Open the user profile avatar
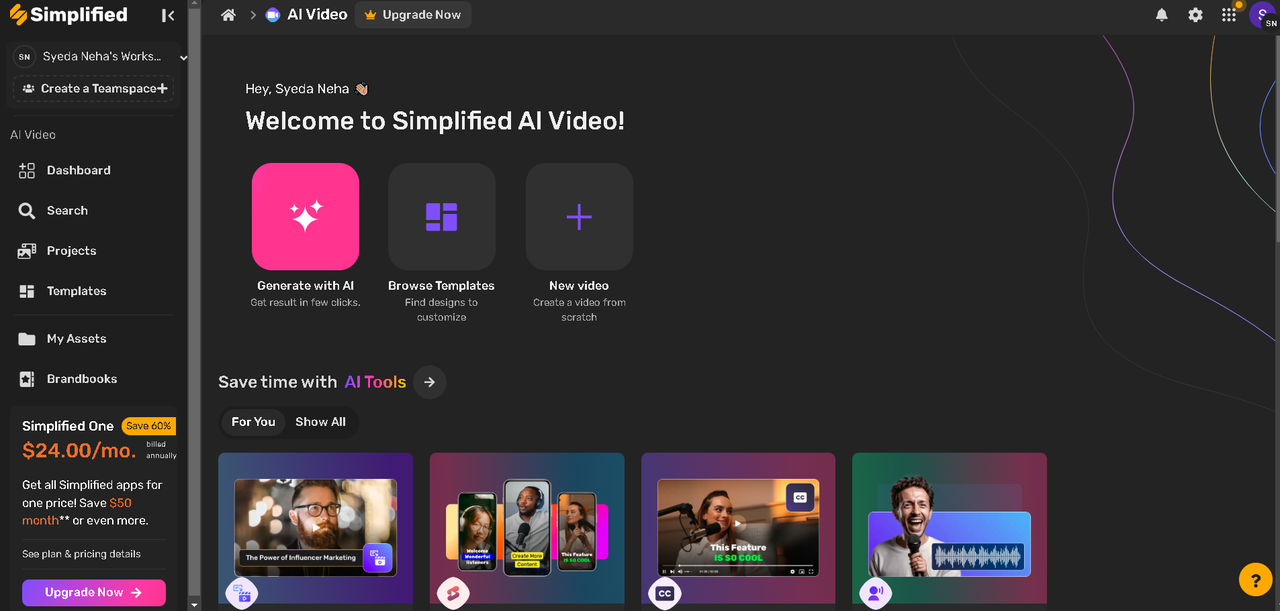Image resolution: width=1280 pixels, height=611 pixels. tap(1262, 15)
